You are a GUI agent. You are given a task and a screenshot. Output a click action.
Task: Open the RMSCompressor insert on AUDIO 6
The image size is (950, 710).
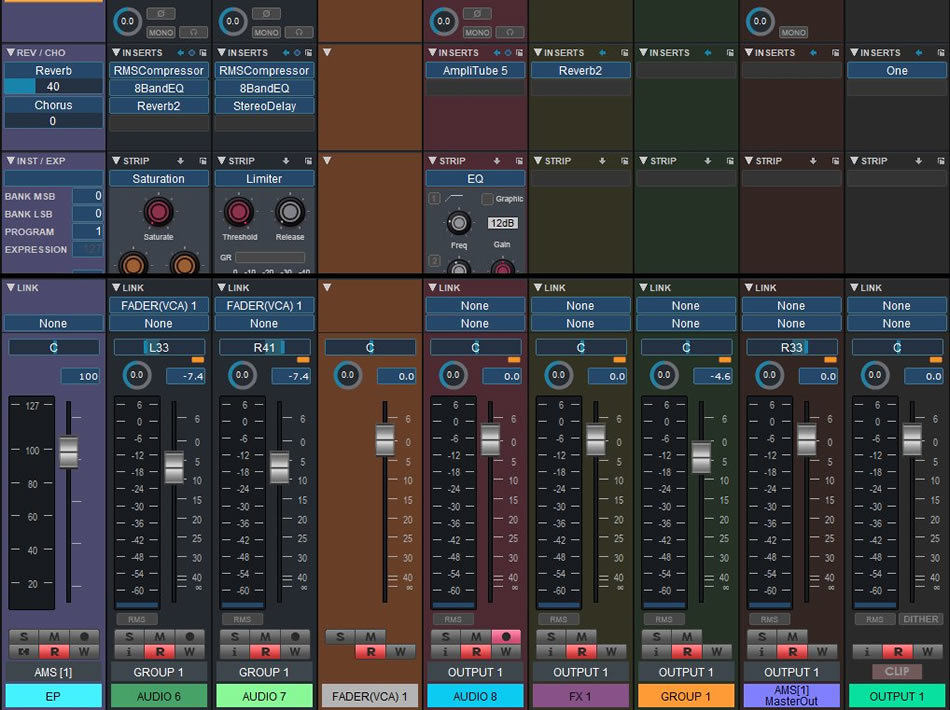[158, 71]
